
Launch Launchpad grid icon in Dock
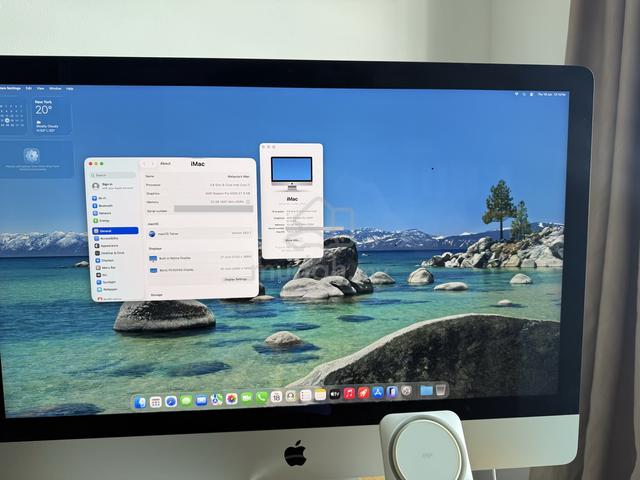[156, 402]
